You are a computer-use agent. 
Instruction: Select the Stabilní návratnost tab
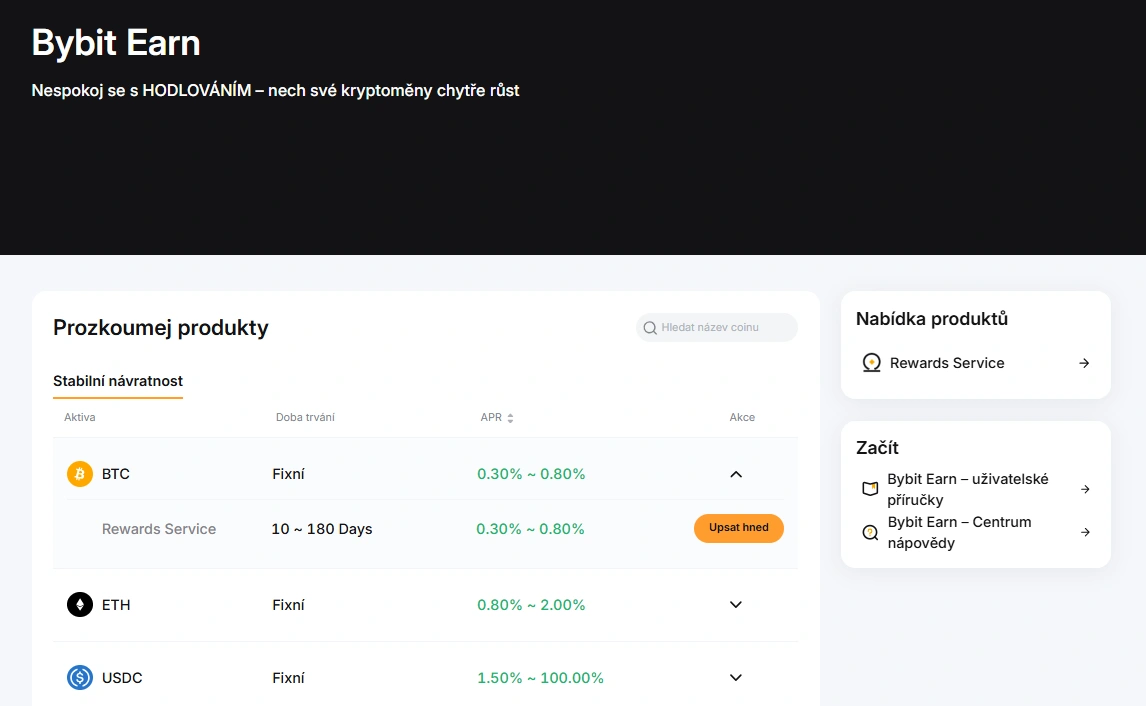pyautogui.click(x=118, y=381)
